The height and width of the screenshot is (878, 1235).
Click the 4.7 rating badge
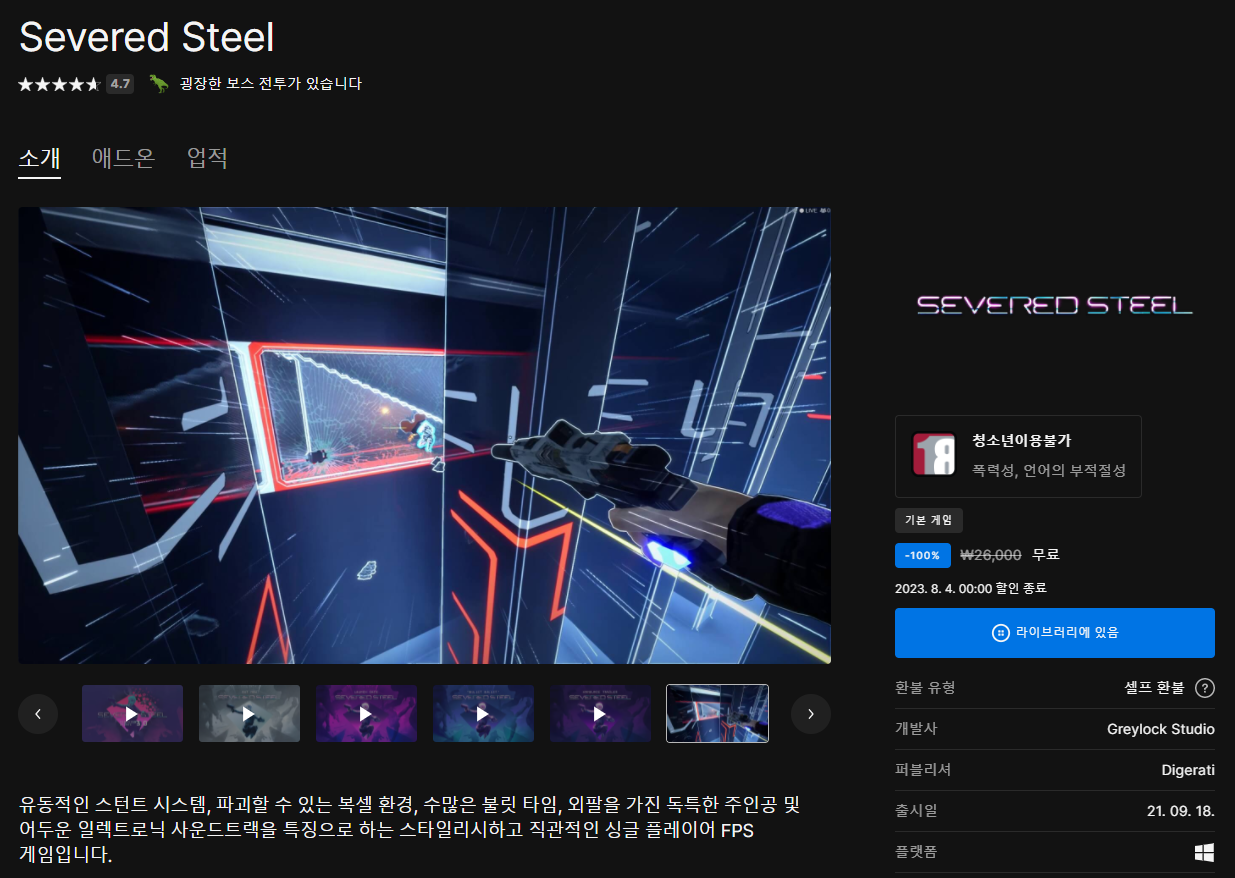[120, 84]
